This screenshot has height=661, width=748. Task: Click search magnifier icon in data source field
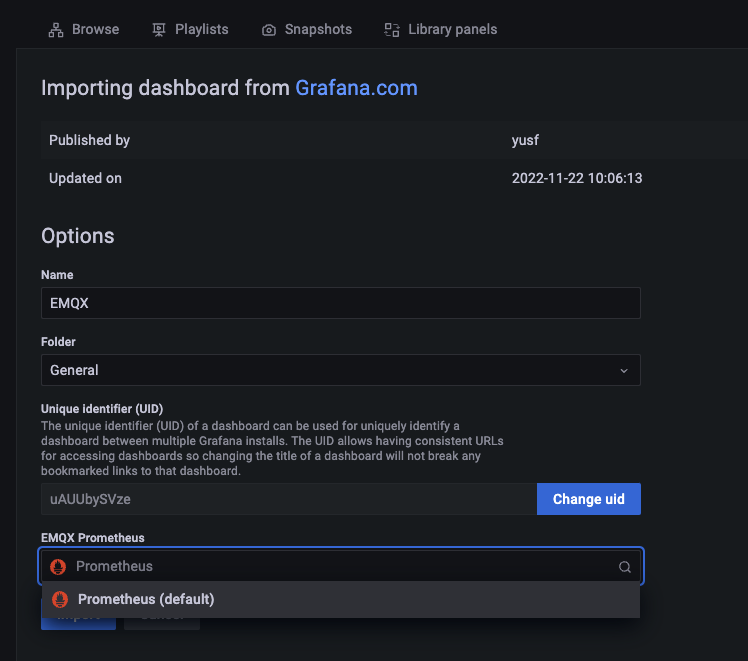coord(625,567)
